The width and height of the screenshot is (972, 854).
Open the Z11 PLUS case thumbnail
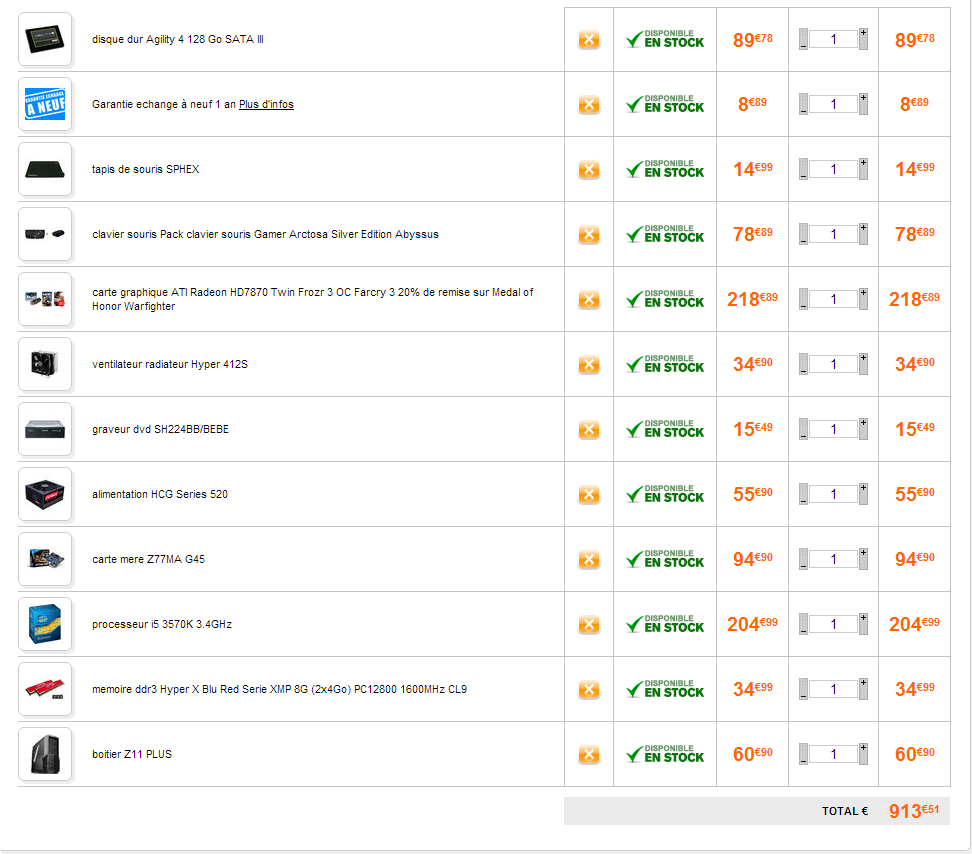45,754
